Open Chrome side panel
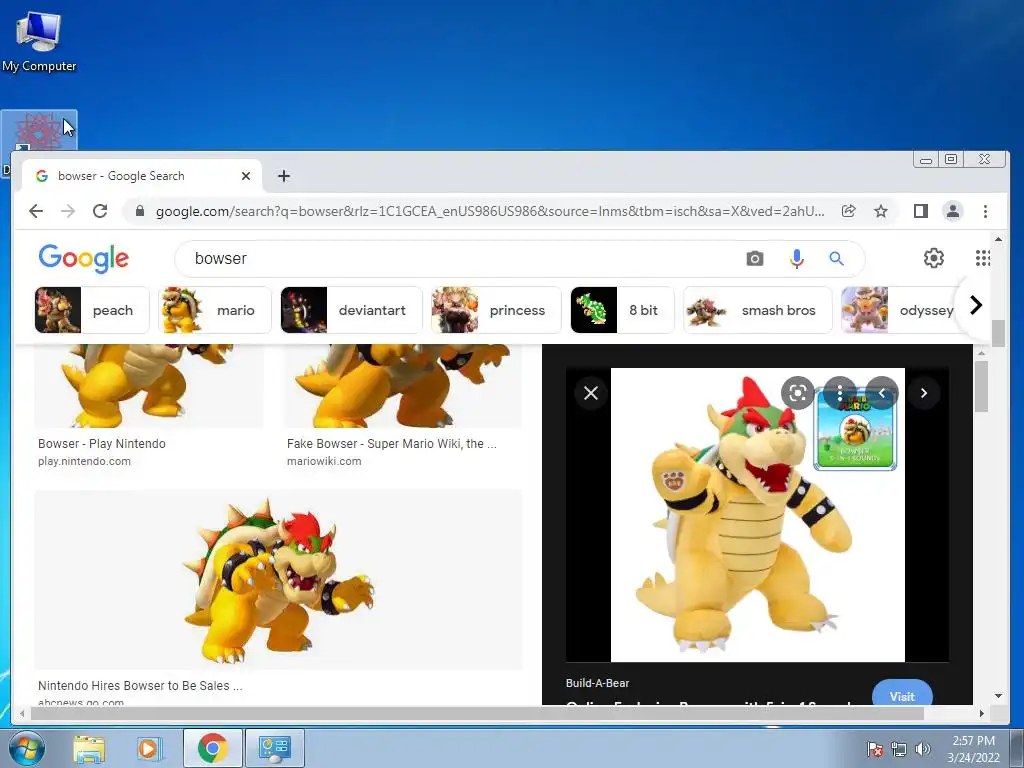The image size is (1024, 768). tap(921, 211)
